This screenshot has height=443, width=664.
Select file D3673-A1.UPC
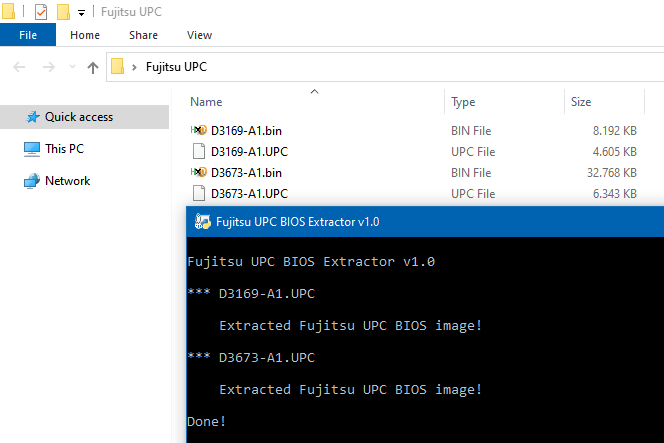(x=249, y=194)
